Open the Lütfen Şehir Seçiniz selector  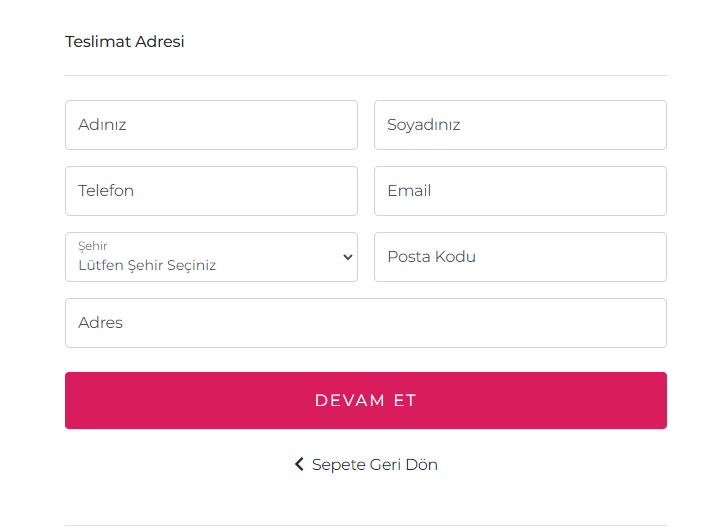click(x=200, y=265)
